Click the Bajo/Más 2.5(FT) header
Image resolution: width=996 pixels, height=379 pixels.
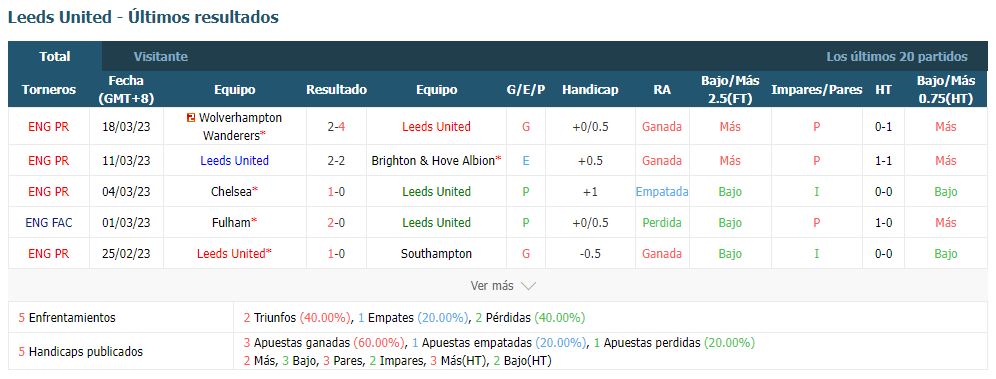click(730, 90)
